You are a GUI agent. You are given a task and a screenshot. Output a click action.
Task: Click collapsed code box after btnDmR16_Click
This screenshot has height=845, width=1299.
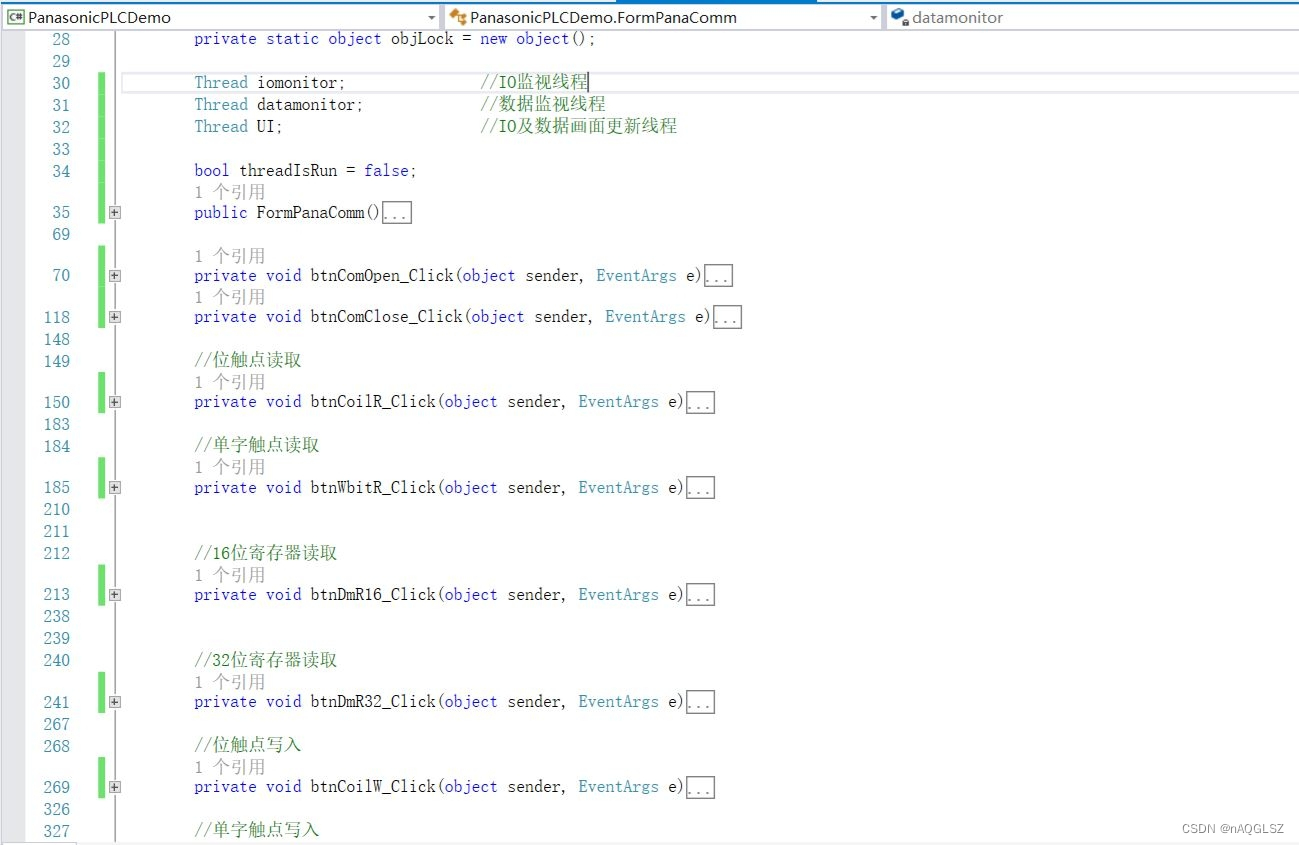tap(700, 596)
